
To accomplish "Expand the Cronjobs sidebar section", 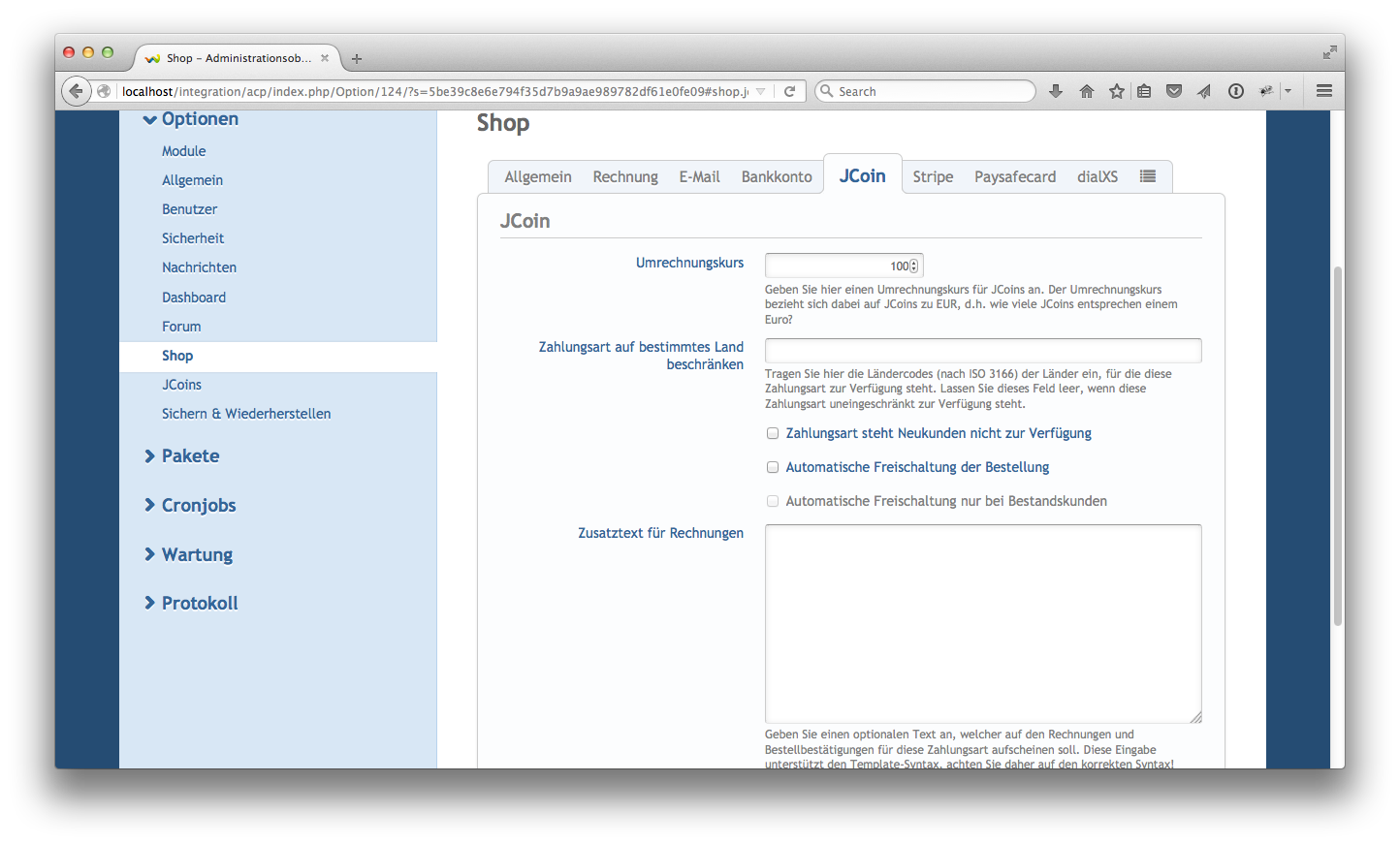I will point(198,505).
